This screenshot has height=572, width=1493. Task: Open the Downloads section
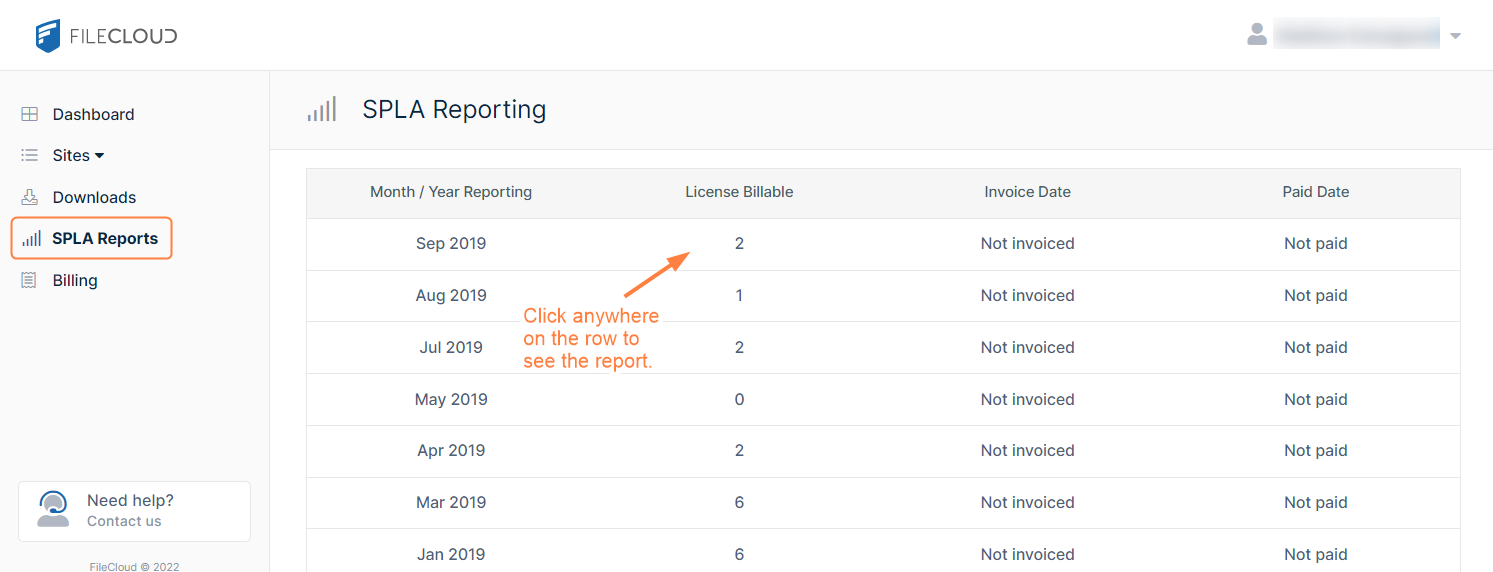(94, 197)
